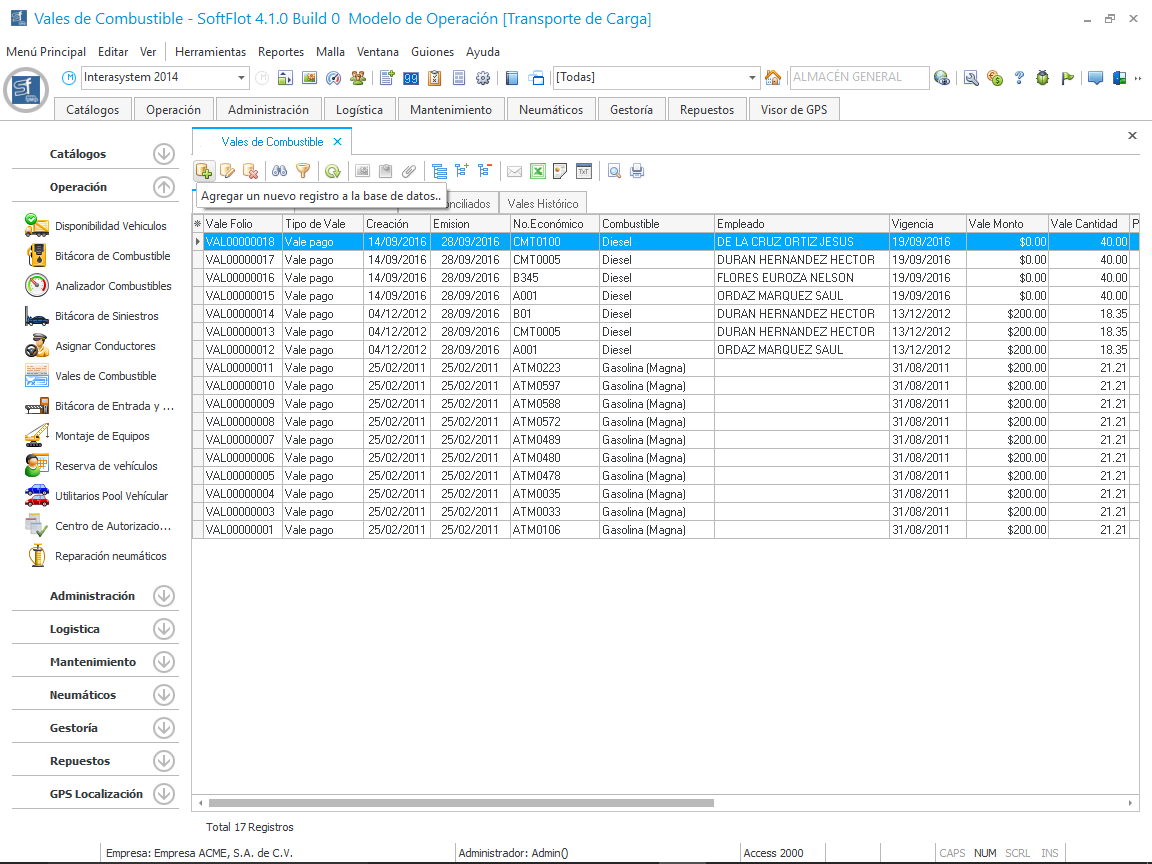Screen dimensions: 1152x864
Task: Click the printer icon in the grid toolbar
Action: [x=637, y=171]
